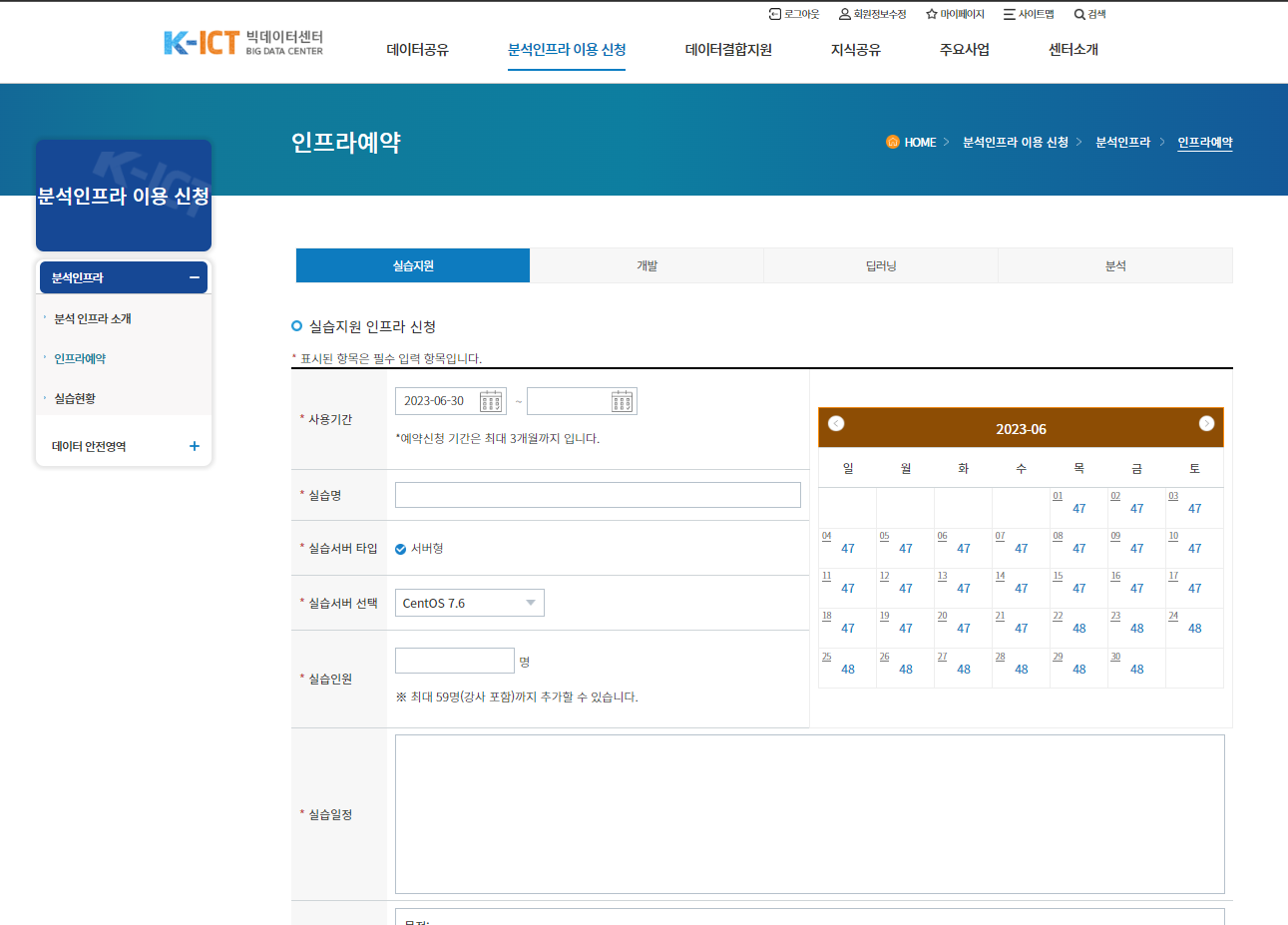Click the 실습인원 number input

tap(455, 661)
